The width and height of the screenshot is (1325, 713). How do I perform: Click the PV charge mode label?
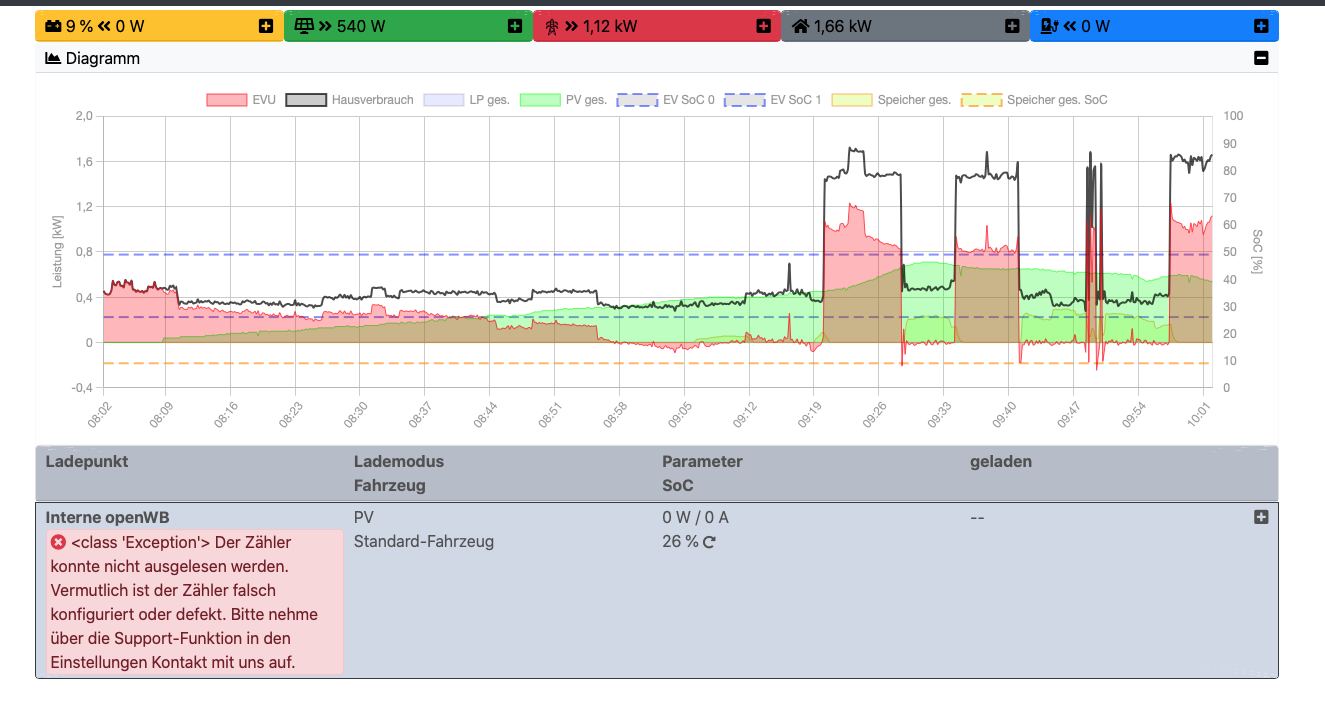point(364,517)
